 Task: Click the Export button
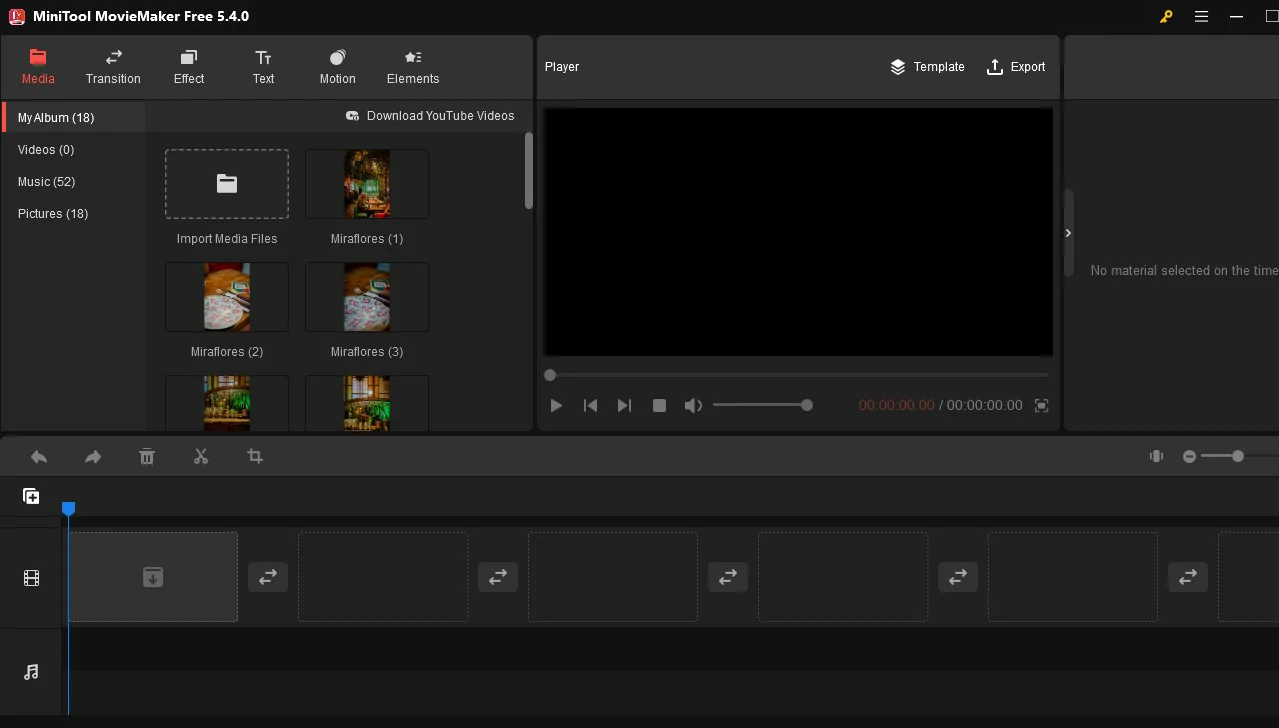tap(1016, 67)
